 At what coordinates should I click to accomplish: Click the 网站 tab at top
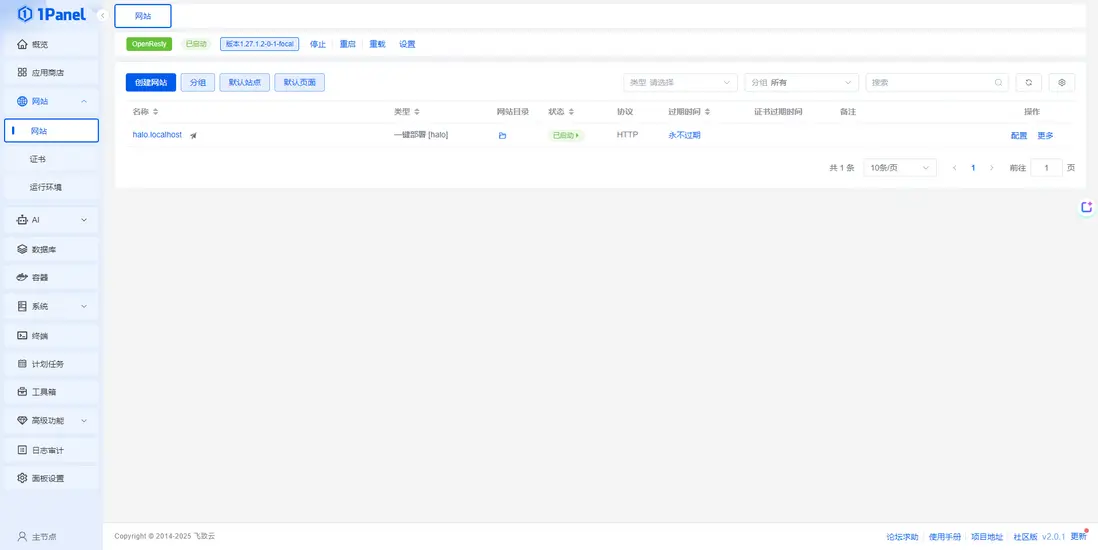(x=143, y=15)
